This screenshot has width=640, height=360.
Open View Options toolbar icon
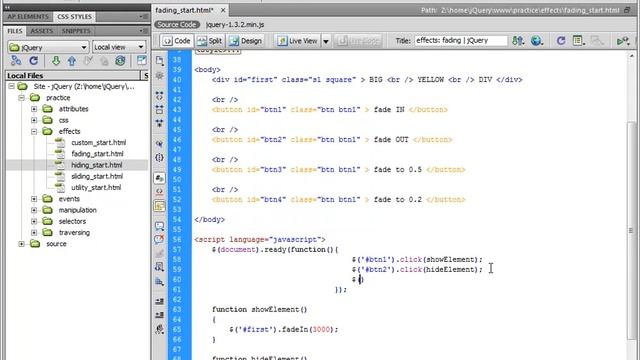(578, 40)
